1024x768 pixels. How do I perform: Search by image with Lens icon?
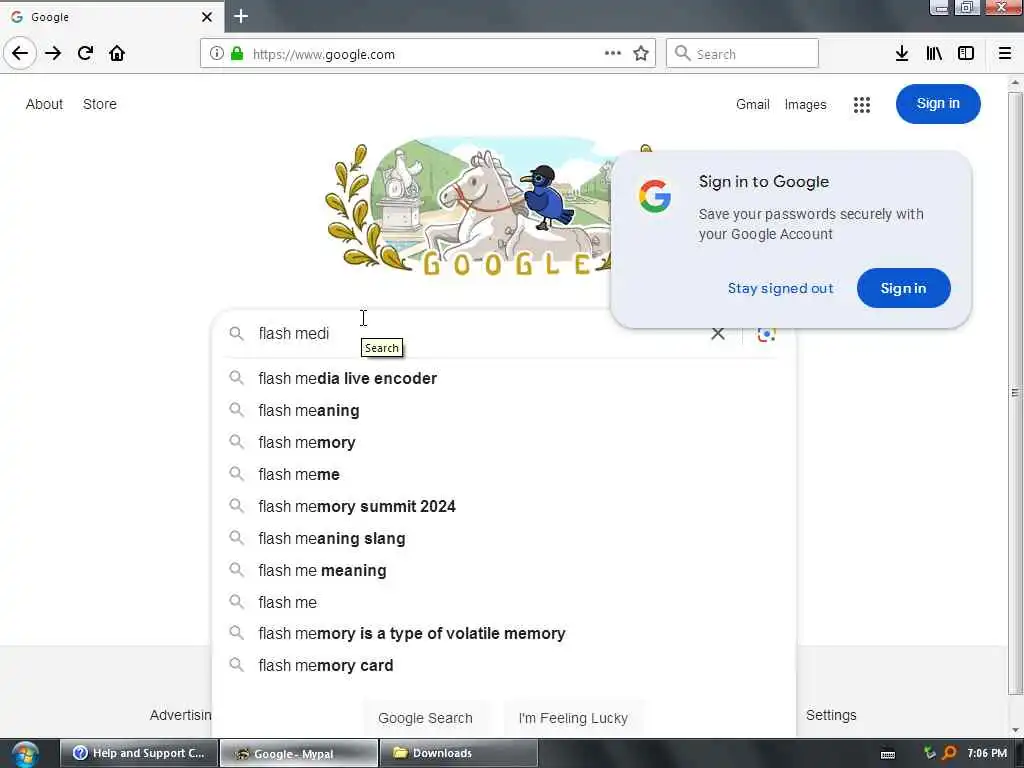click(766, 334)
